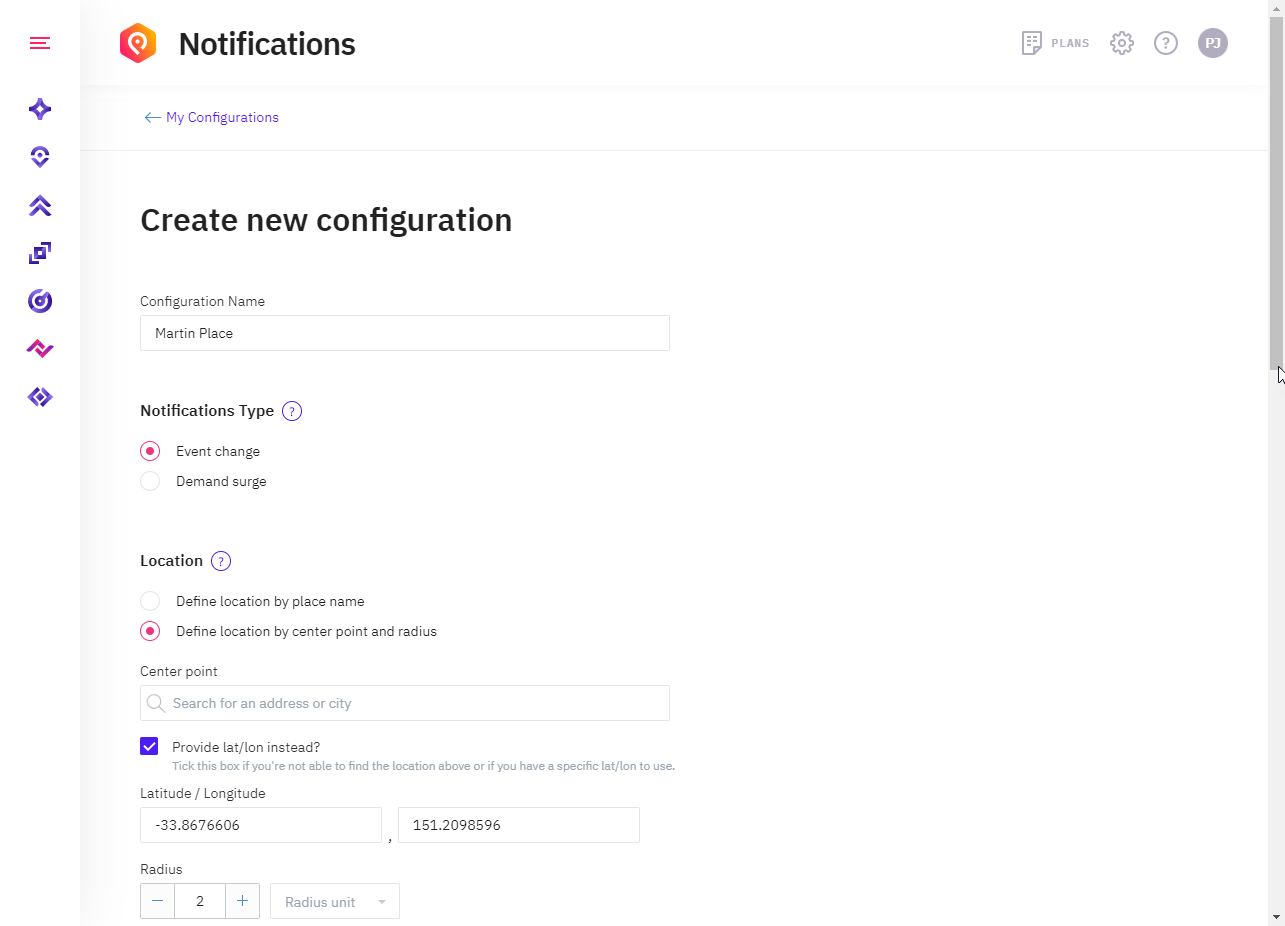1285x926 pixels.
Task: Decrease radius with the minus button
Action: (x=158, y=901)
